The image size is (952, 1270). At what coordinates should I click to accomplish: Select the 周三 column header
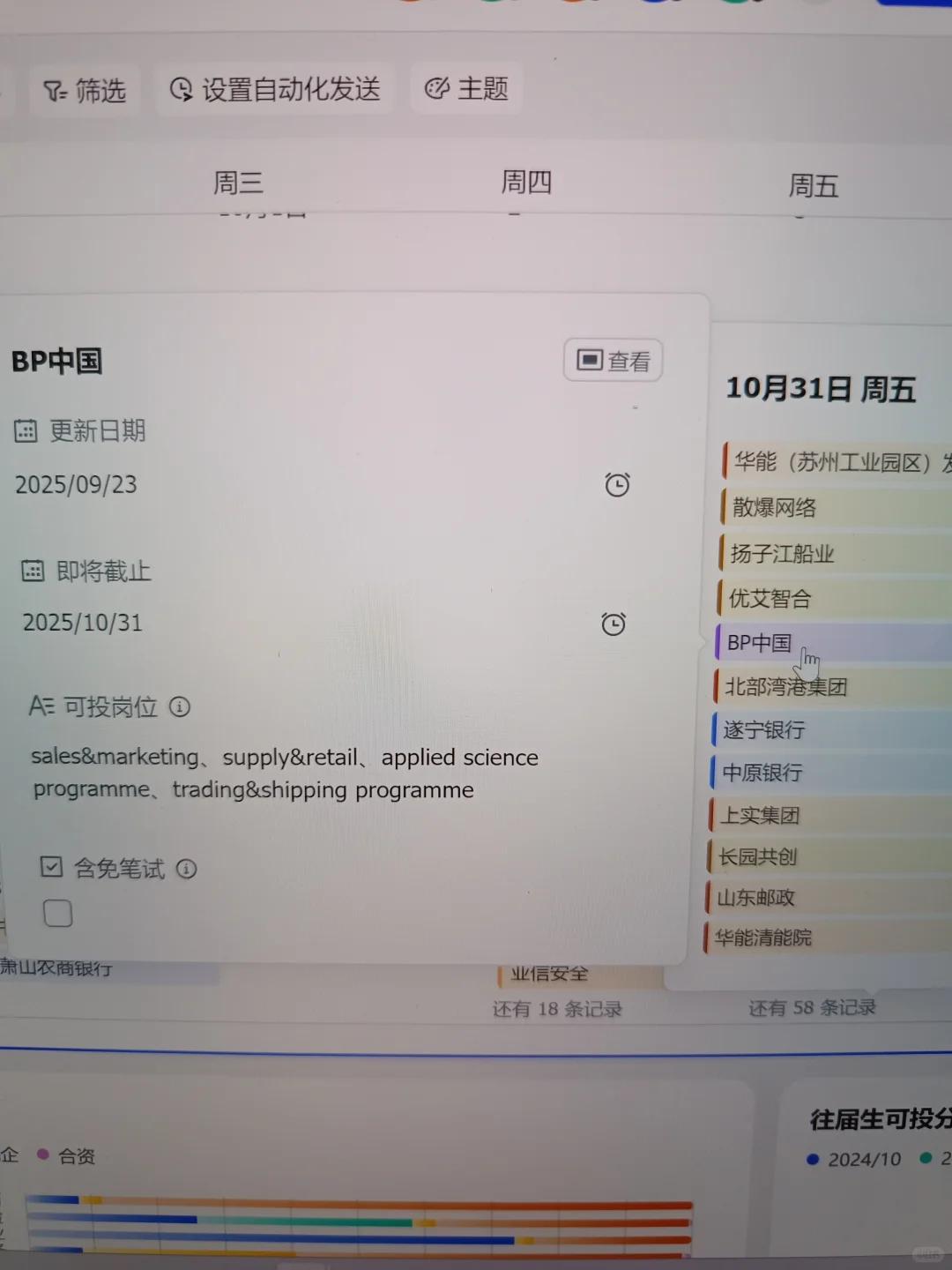pyautogui.click(x=238, y=183)
